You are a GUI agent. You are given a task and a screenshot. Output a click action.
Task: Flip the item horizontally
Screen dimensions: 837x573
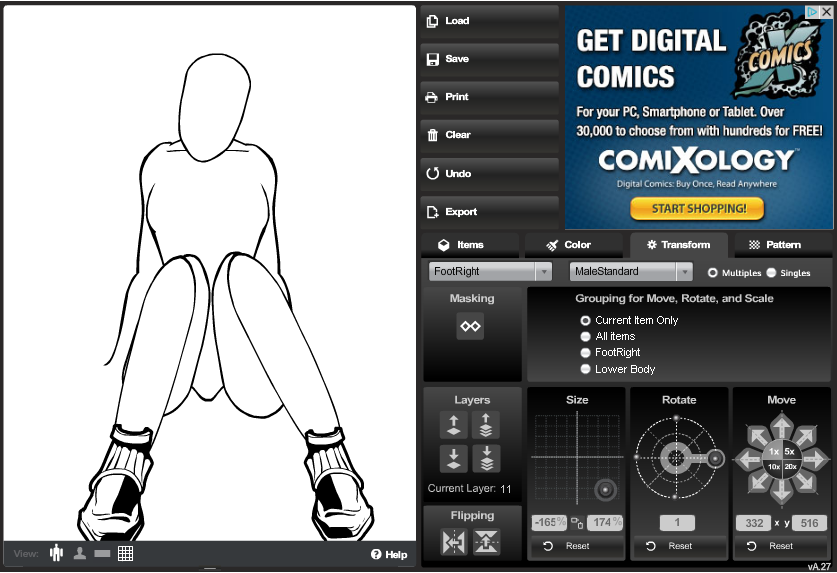(454, 543)
